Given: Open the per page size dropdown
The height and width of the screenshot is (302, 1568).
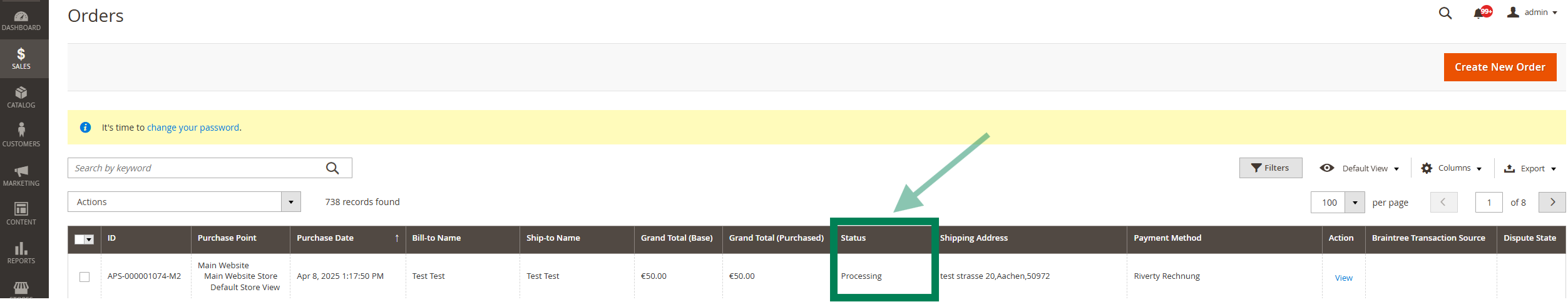Looking at the screenshot, I should (x=1355, y=203).
